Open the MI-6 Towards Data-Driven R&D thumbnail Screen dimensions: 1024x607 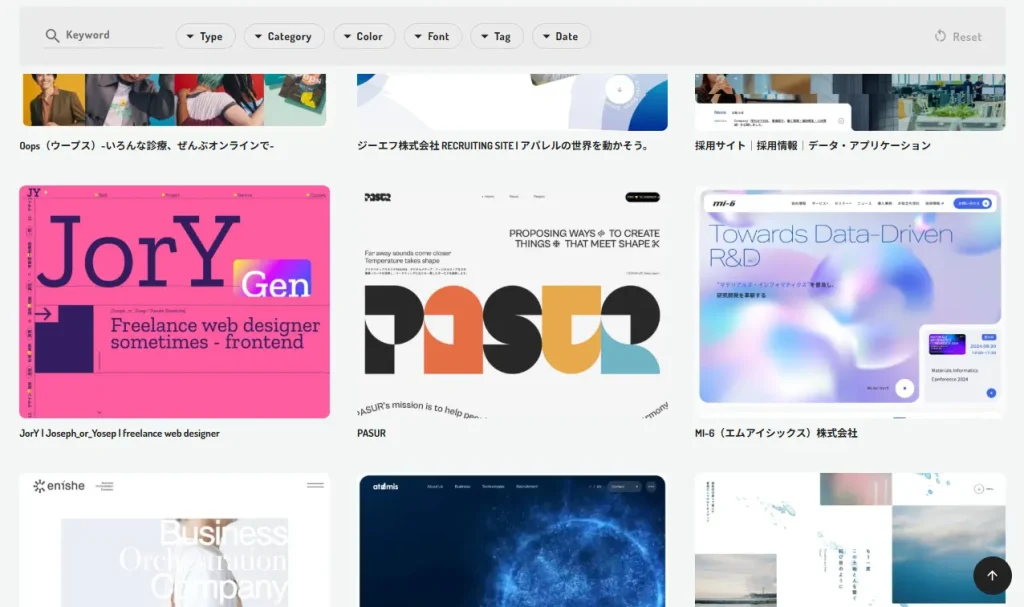coord(850,302)
